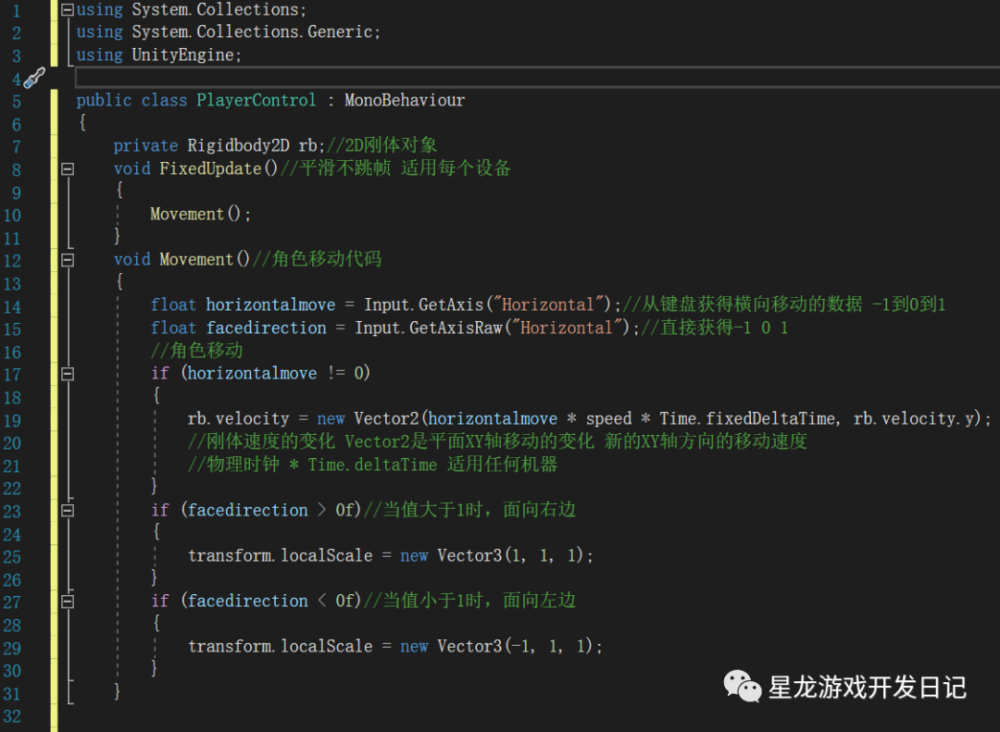This screenshot has width=1000, height=732.
Task: Collapse the using directives block
Action: (67, 10)
